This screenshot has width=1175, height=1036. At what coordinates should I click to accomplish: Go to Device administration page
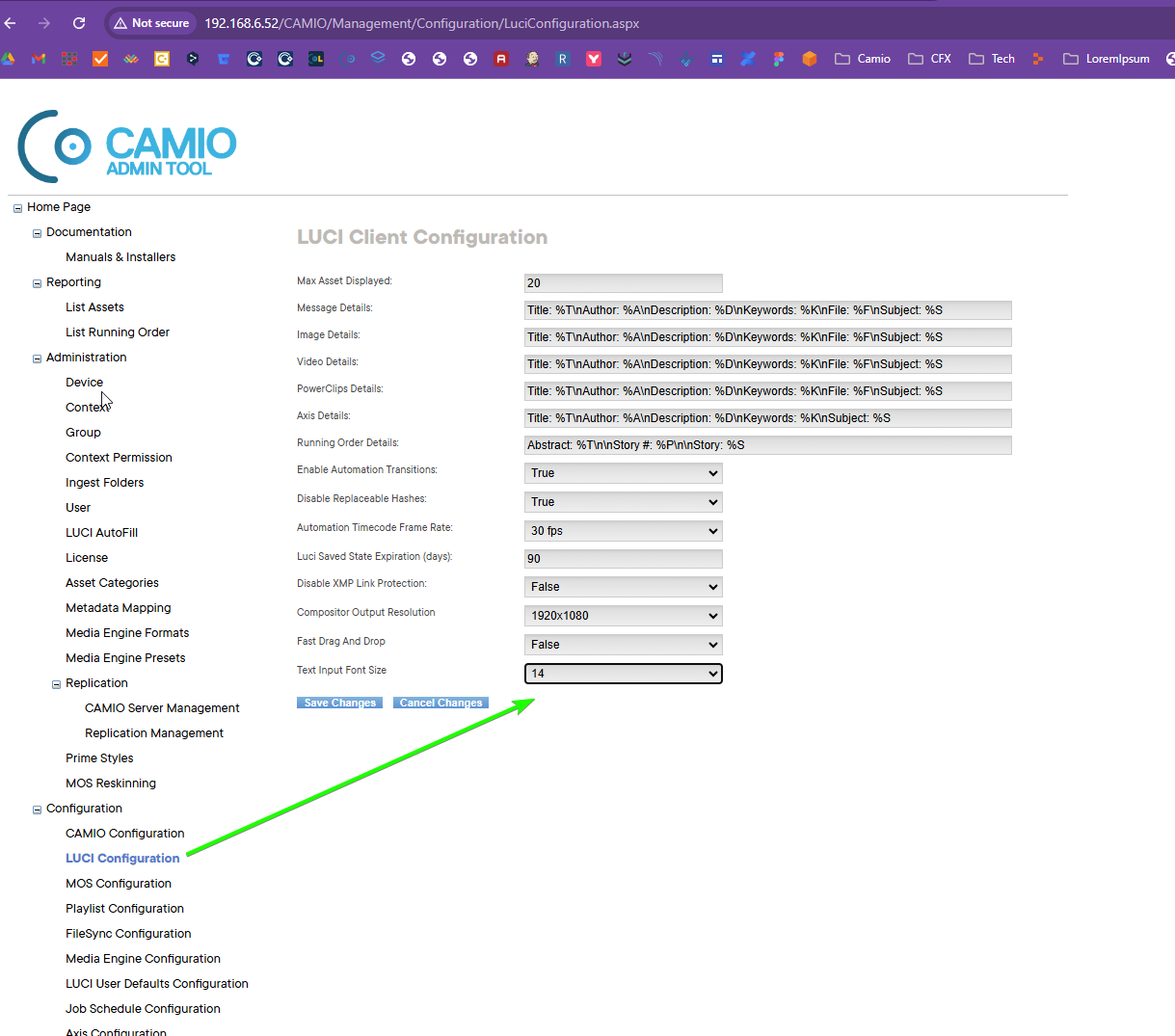[x=84, y=383]
